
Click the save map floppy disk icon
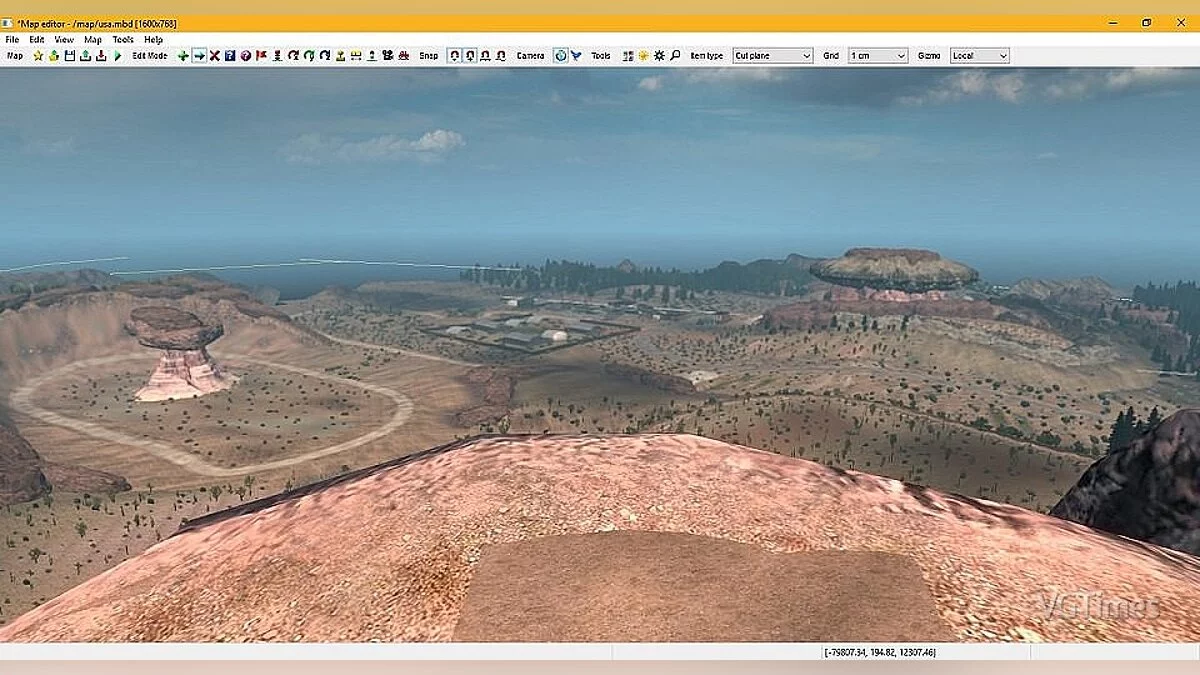click(x=69, y=56)
